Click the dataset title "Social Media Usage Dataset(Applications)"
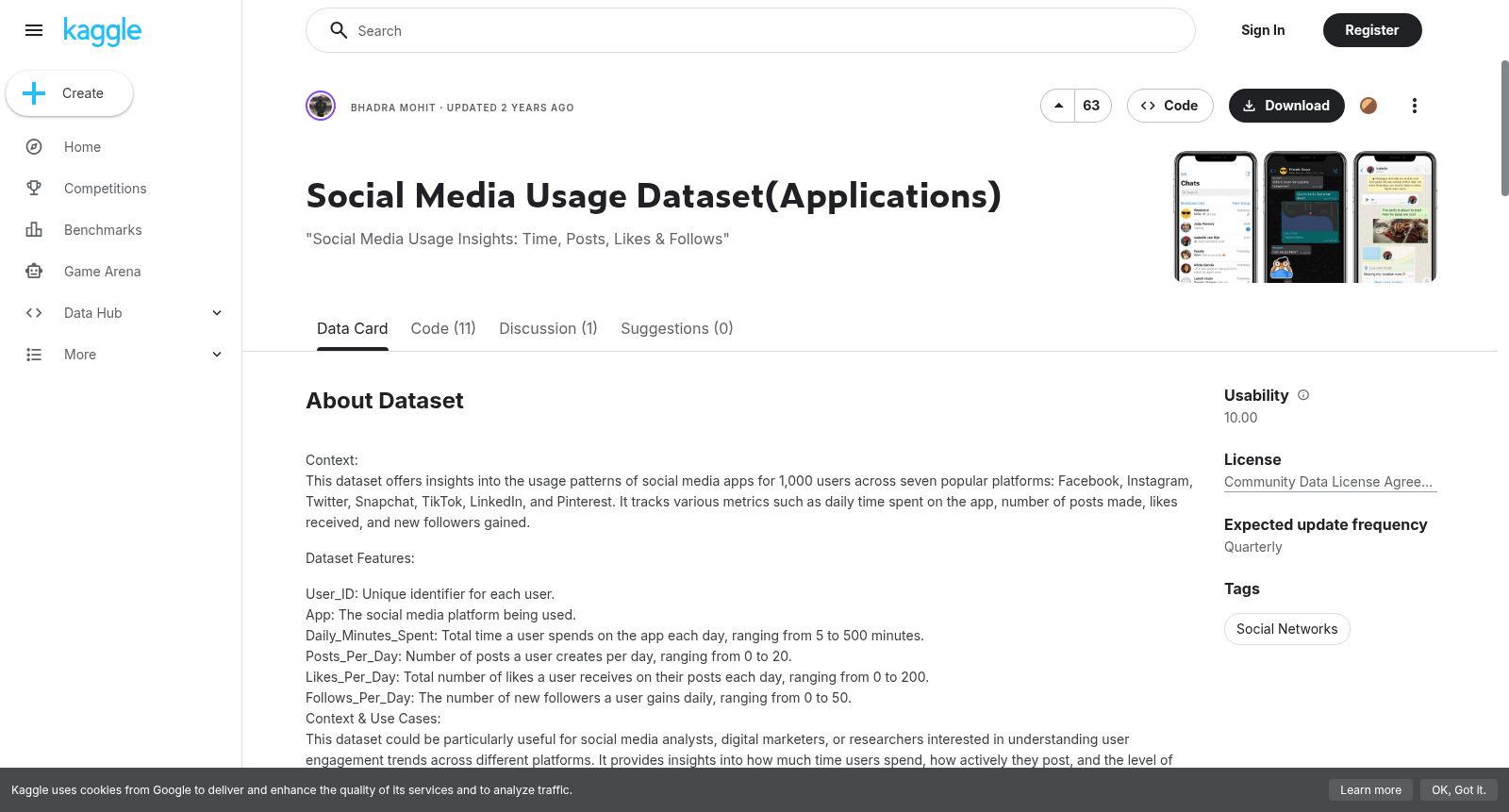 (654, 196)
